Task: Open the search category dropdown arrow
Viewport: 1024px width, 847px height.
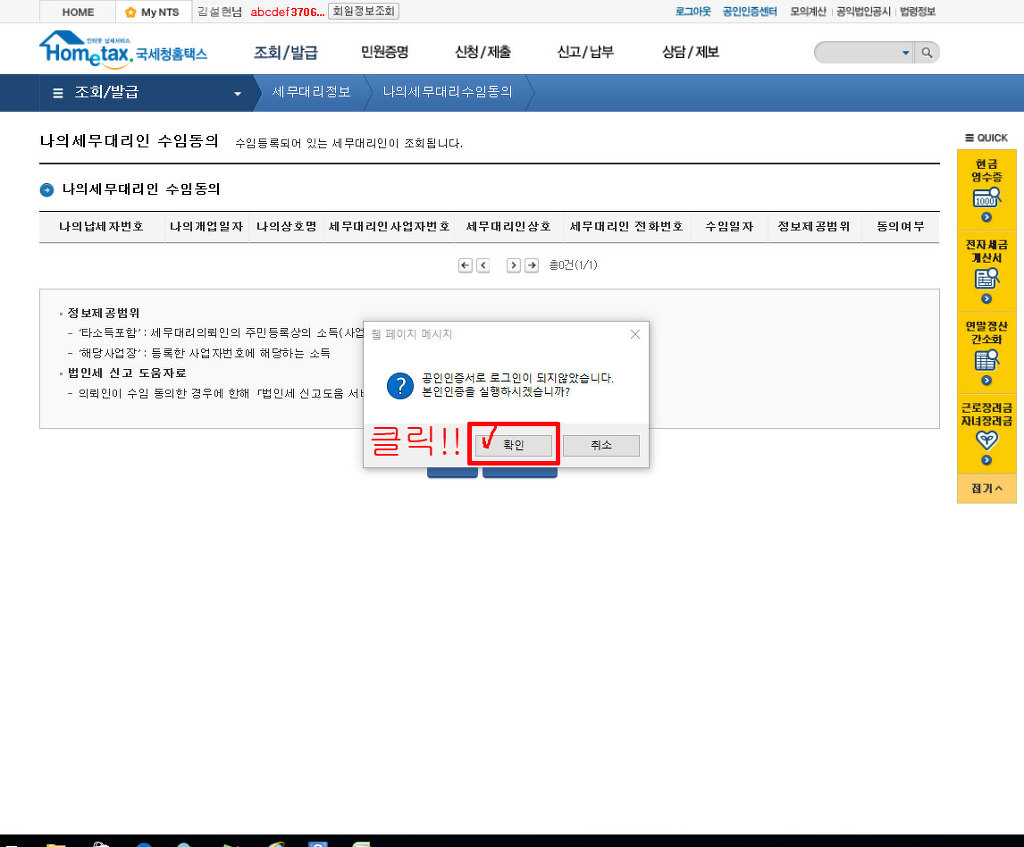Action: pos(906,52)
